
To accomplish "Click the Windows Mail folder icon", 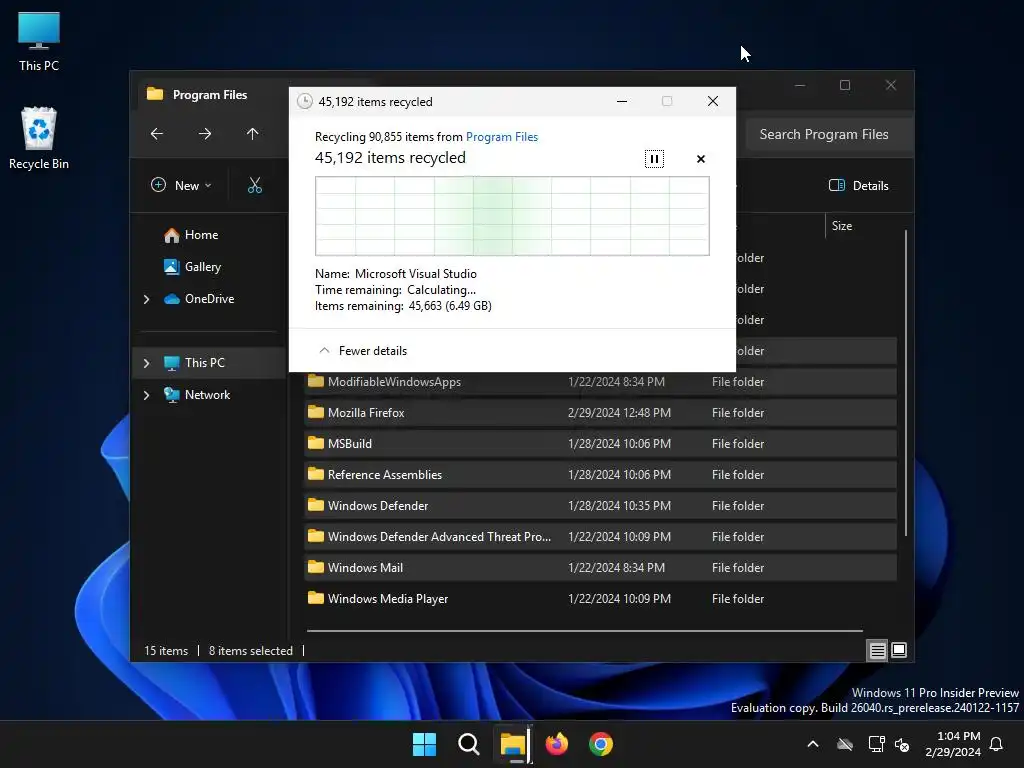I will [x=316, y=567].
